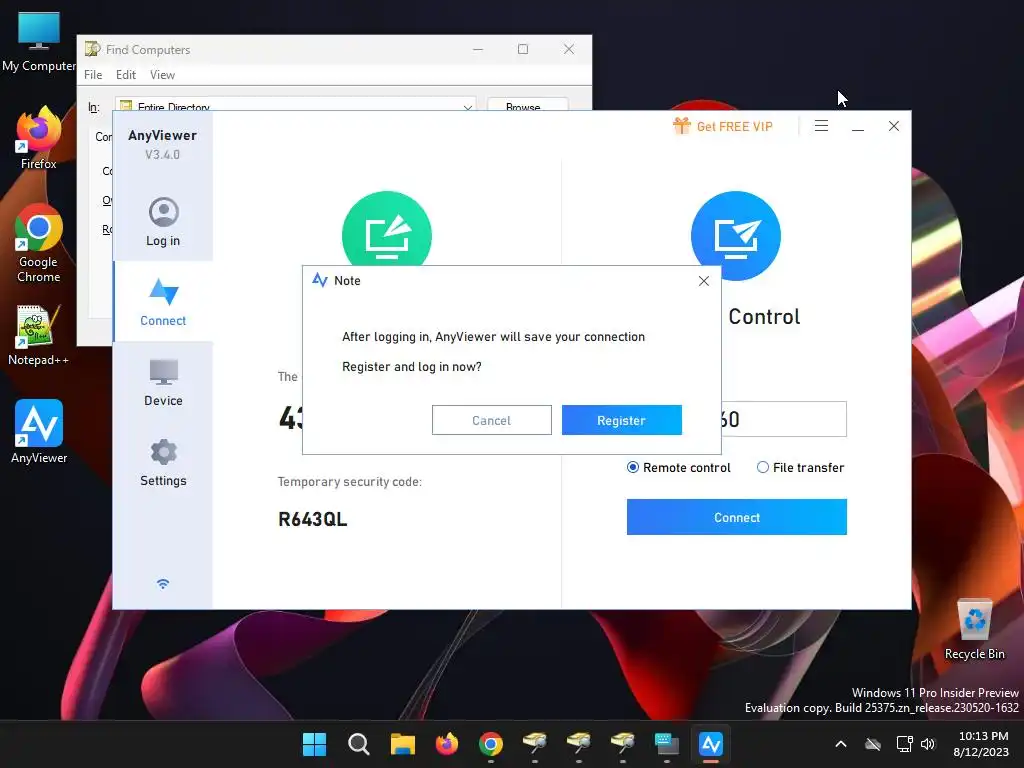
Task: Open the clock showing 10:13 PM
Action: (982, 744)
